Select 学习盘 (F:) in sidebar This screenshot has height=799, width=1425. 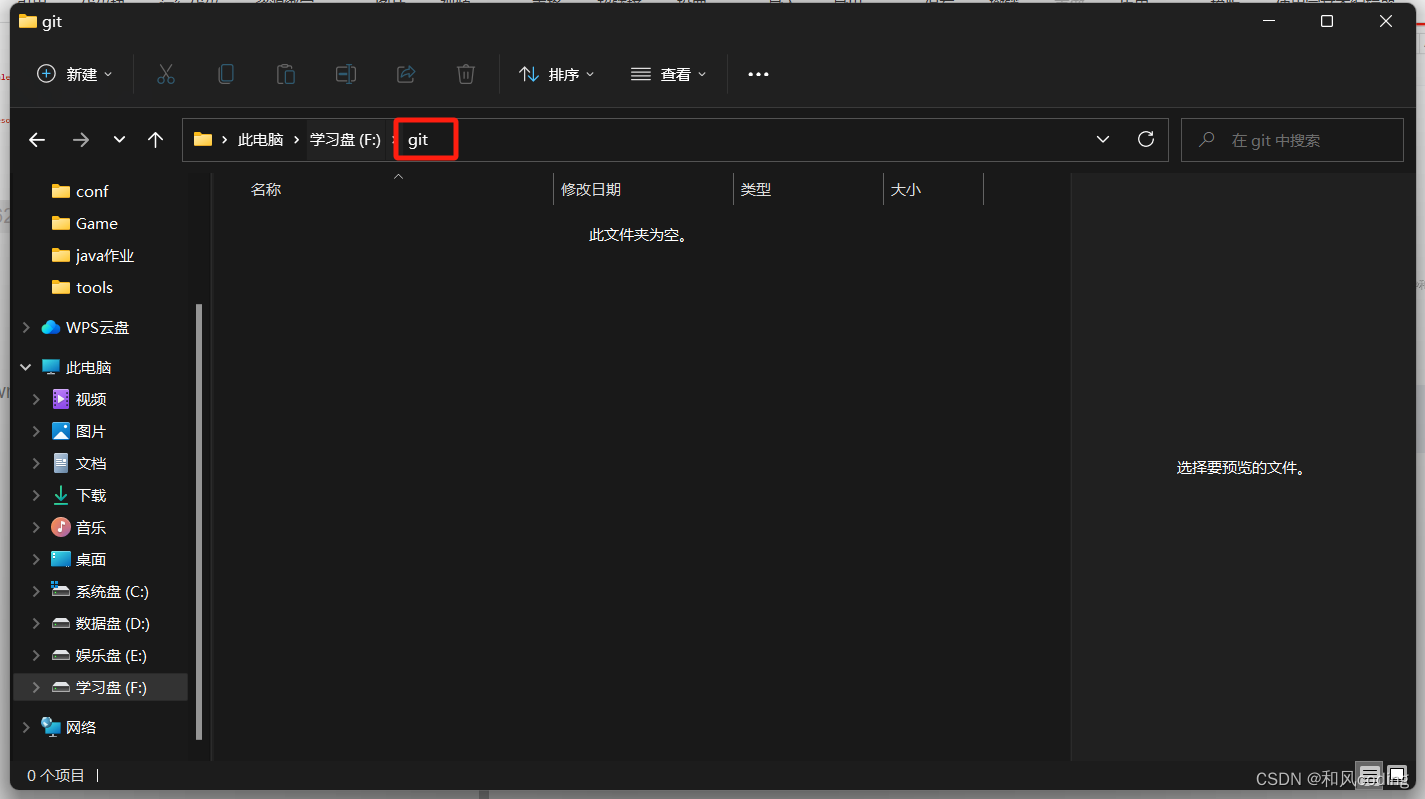(x=111, y=687)
